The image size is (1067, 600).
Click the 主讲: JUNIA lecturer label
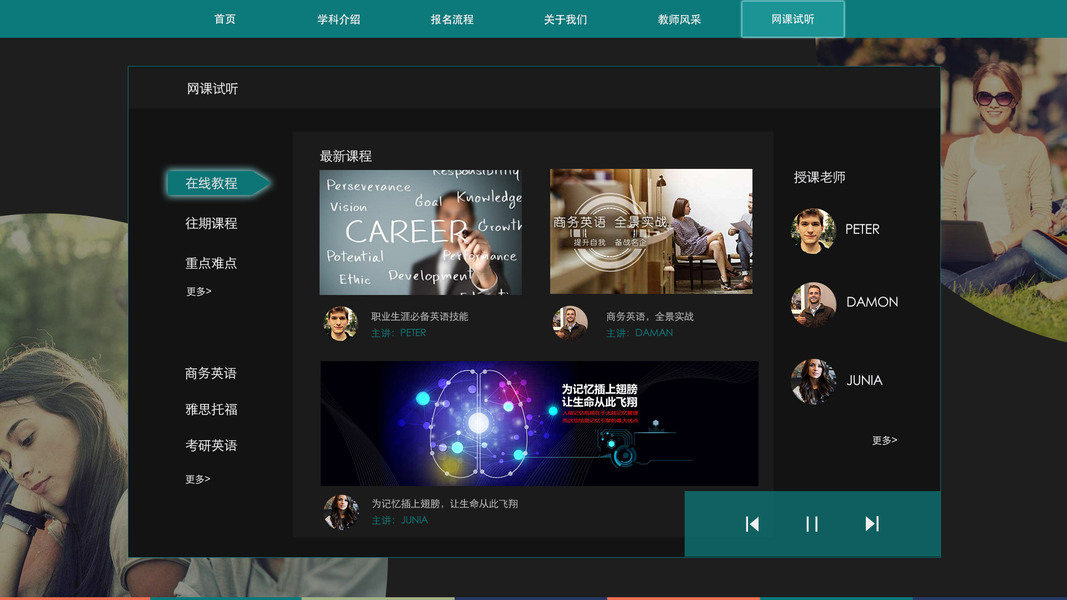(399, 520)
